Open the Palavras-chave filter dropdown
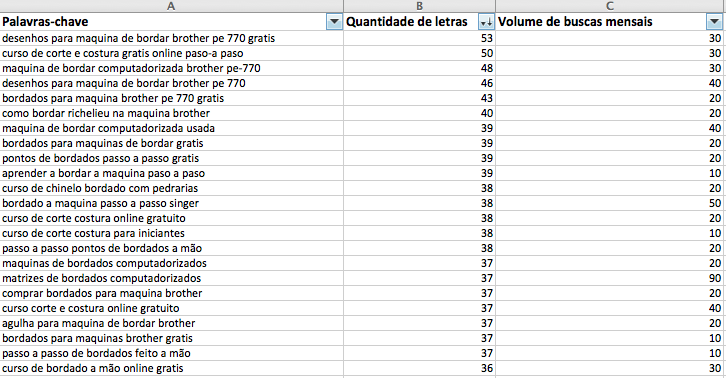The height and width of the screenshot is (378, 726). [x=334, y=22]
